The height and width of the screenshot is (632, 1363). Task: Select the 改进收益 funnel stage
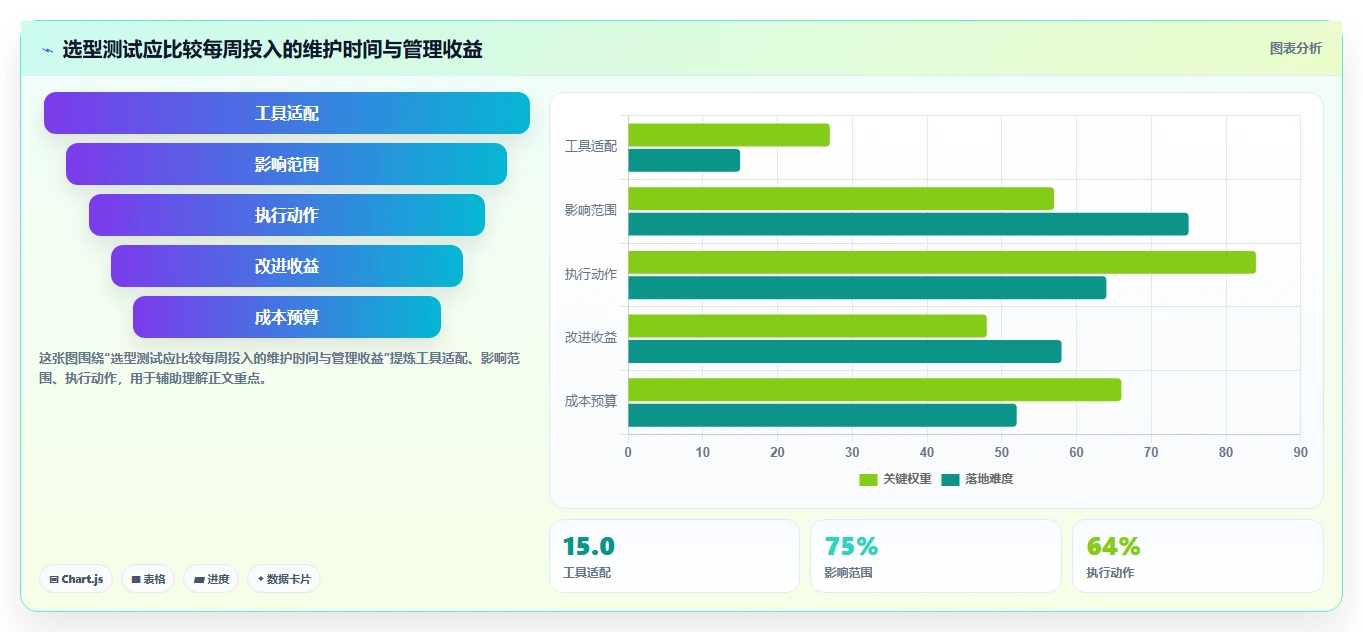(x=287, y=266)
